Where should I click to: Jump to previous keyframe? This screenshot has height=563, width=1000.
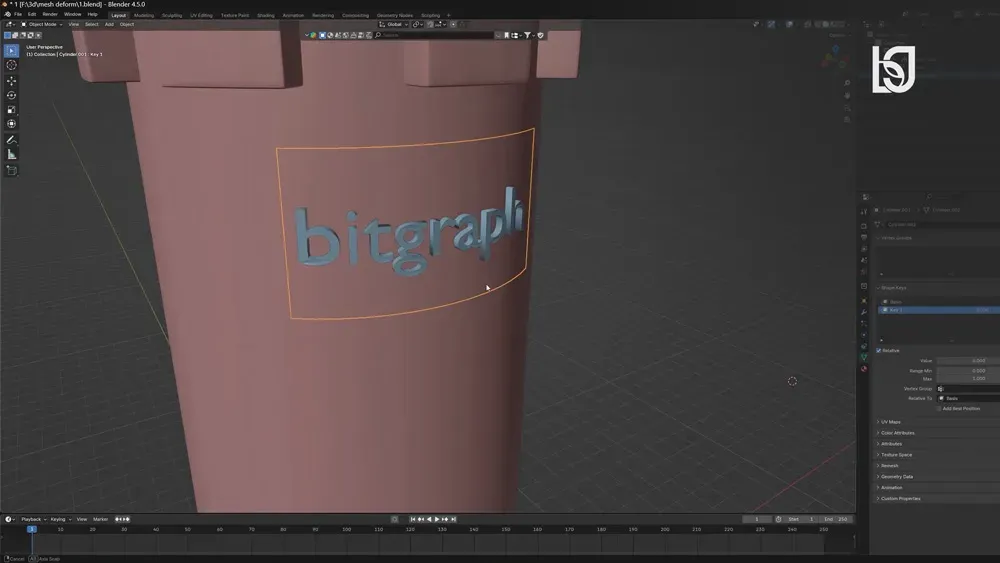coord(421,519)
